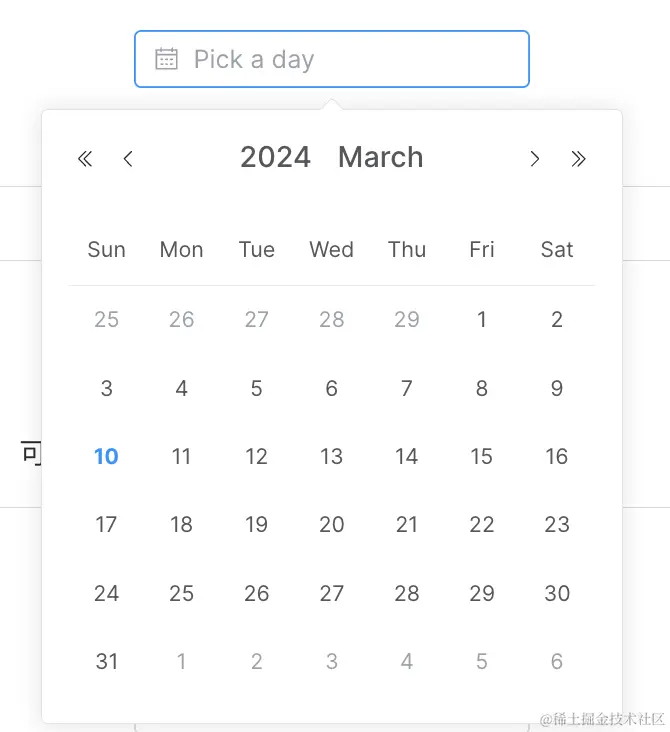Pick March 15 on the calendar

pyautogui.click(x=482, y=456)
